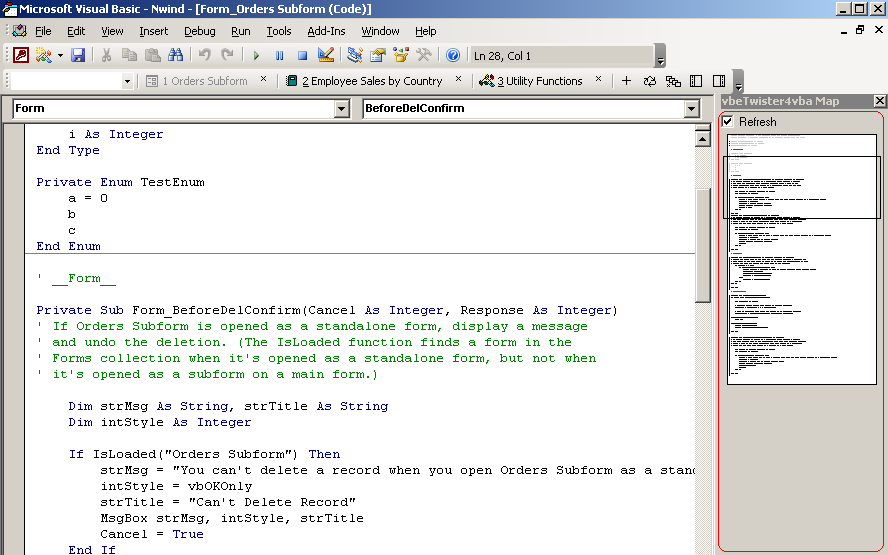Image resolution: width=888 pixels, height=555 pixels.
Task: Switch to the 2 Employee Sales by Country tab
Action: (x=364, y=81)
